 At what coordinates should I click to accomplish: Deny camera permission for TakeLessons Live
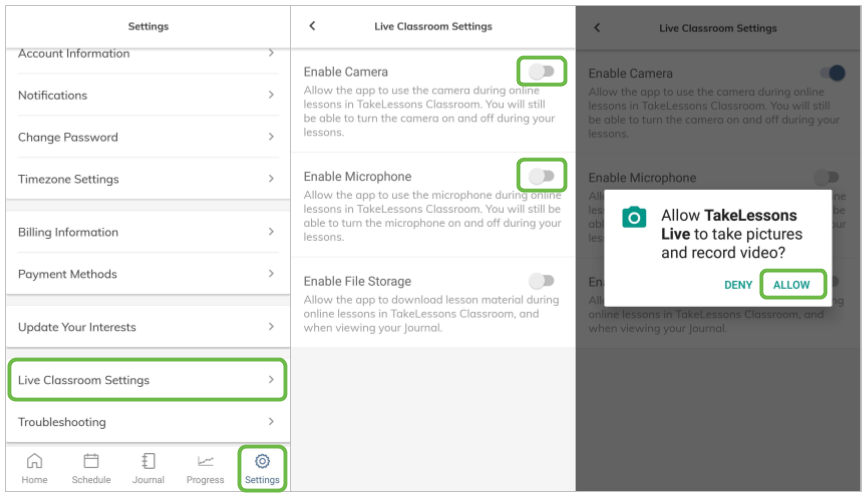click(738, 285)
